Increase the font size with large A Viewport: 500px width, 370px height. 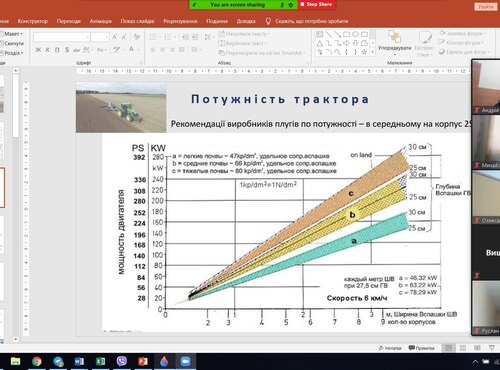point(115,37)
